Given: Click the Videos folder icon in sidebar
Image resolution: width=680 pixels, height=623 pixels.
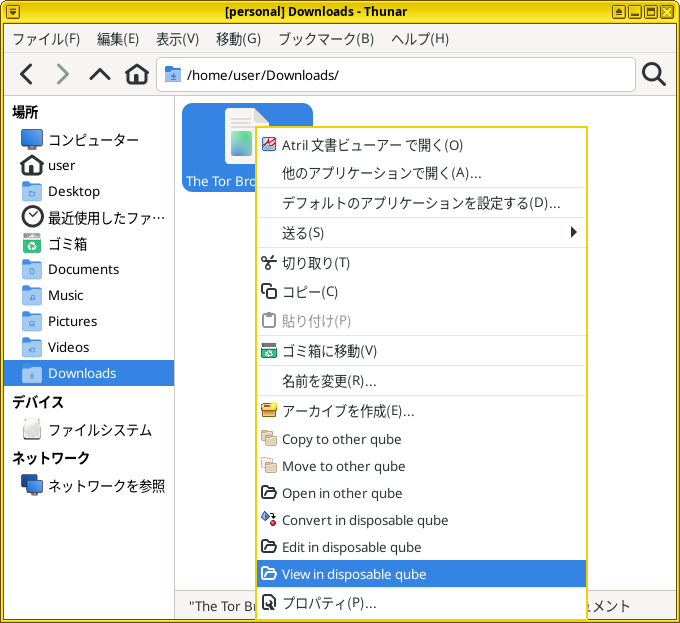Looking at the screenshot, I should [32, 347].
